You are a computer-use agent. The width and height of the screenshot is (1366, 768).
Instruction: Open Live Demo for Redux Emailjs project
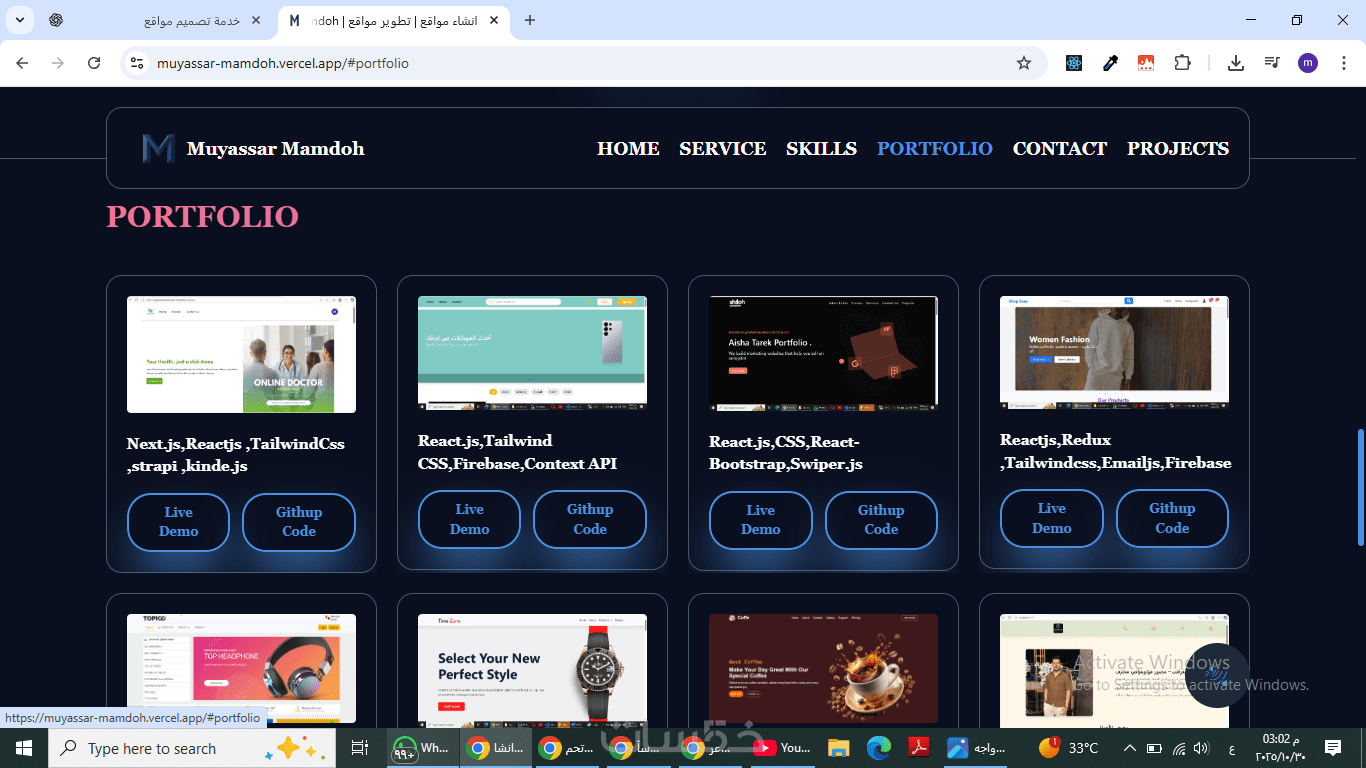1051,518
